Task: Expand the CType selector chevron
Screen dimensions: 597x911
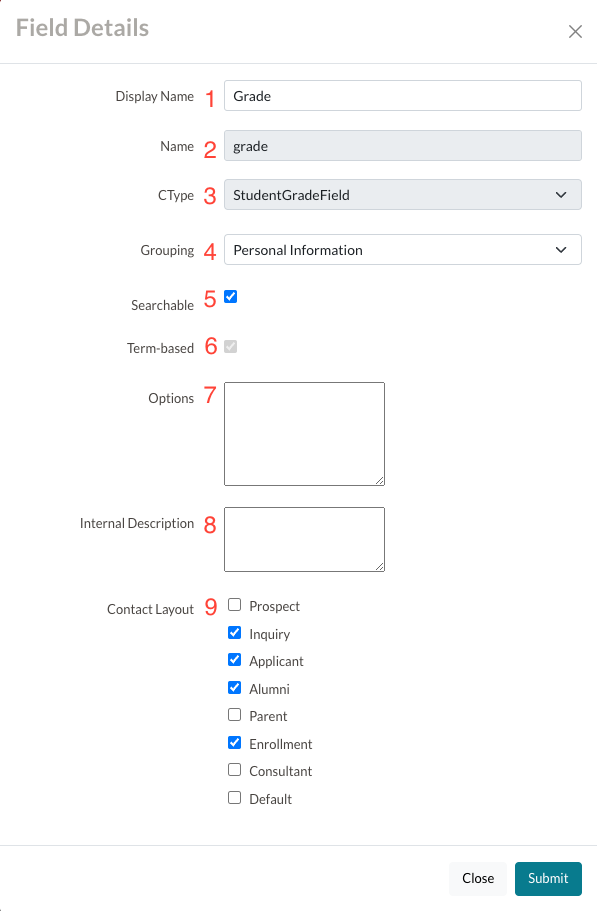Action: (562, 194)
